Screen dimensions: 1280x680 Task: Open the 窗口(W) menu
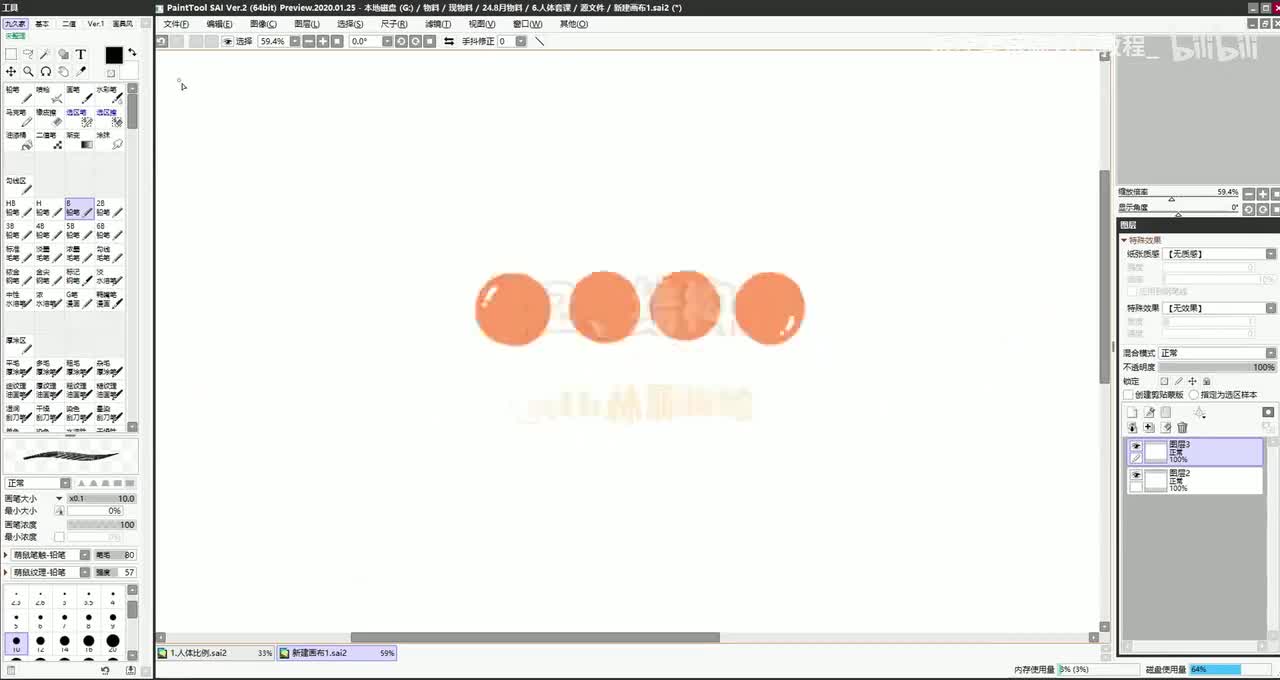(x=527, y=24)
